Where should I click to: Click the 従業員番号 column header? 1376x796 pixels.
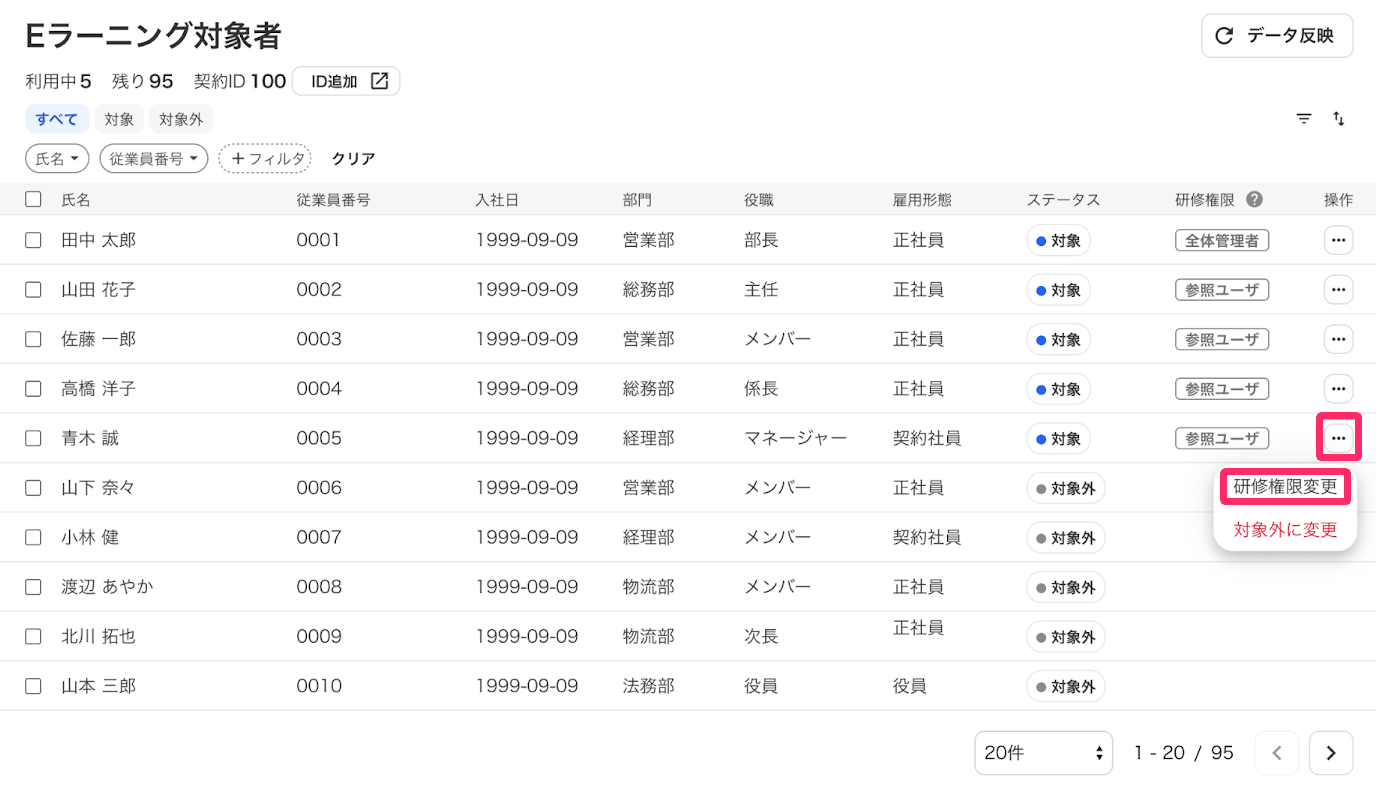click(x=334, y=199)
